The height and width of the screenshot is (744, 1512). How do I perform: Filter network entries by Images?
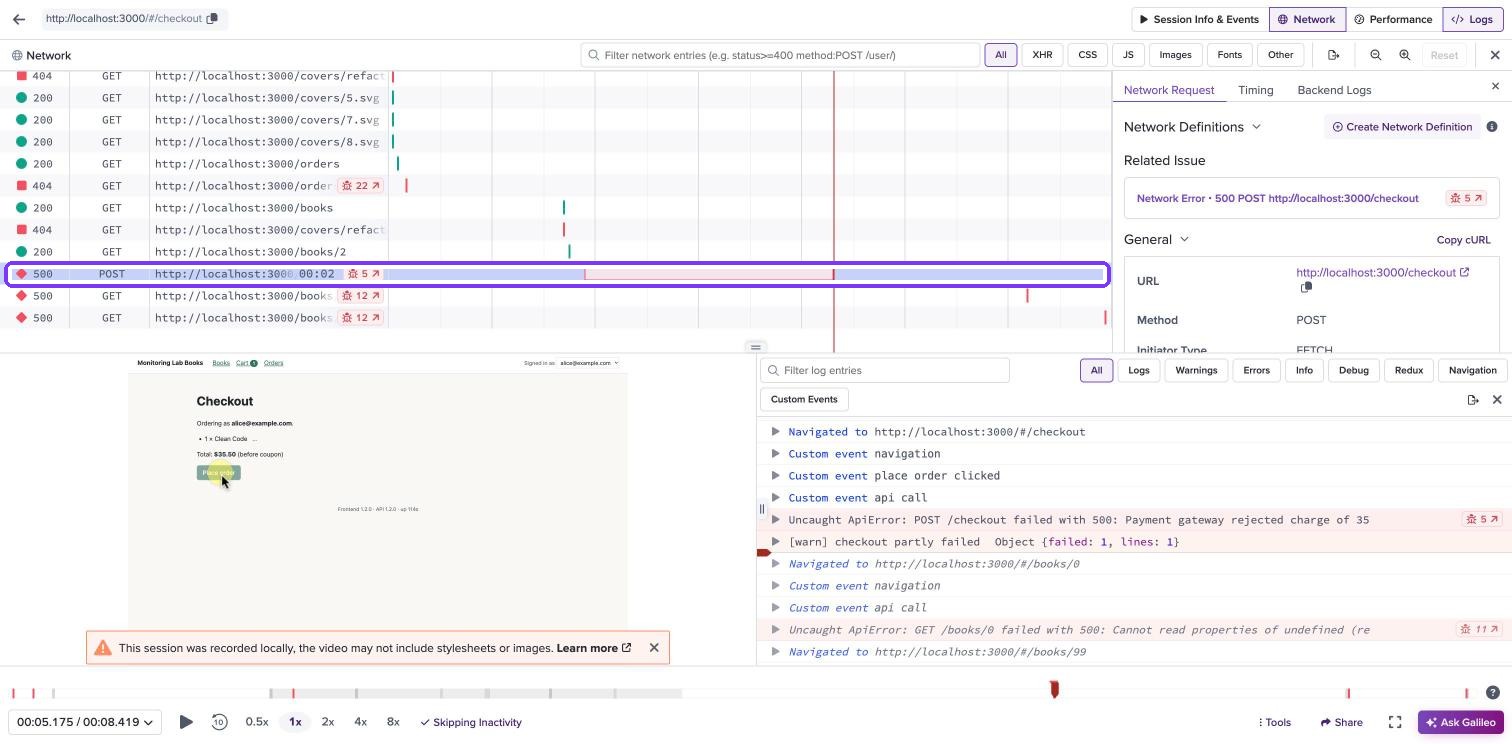coord(1175,55)
